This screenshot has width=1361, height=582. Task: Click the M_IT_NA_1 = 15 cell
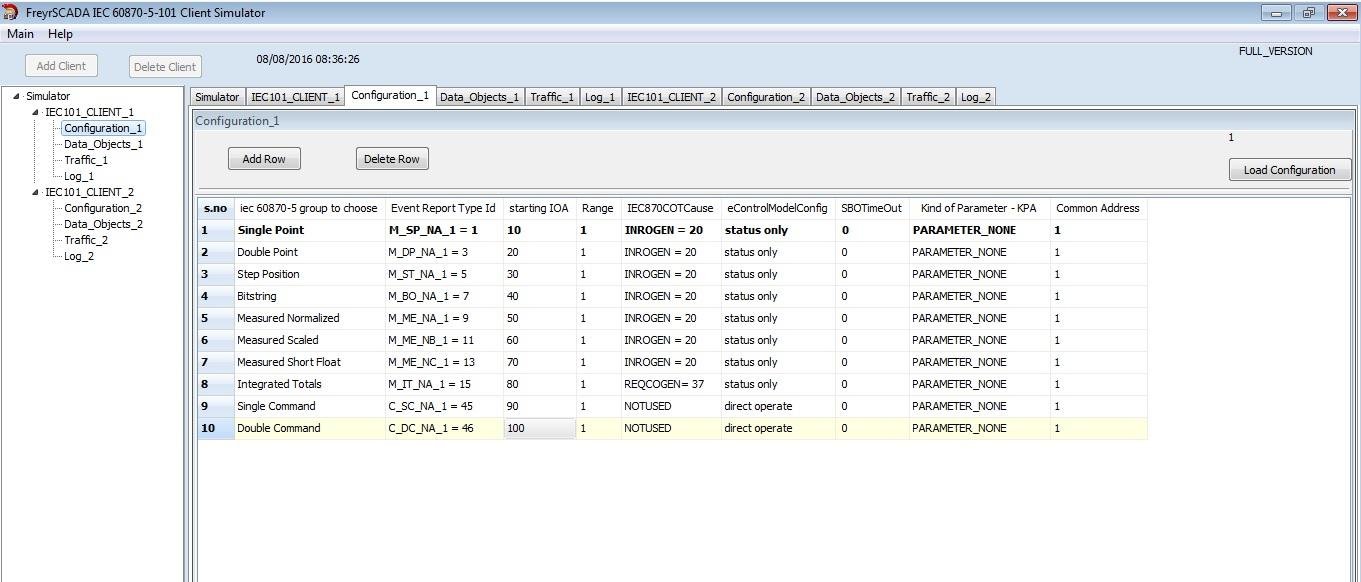coord(444,384)
